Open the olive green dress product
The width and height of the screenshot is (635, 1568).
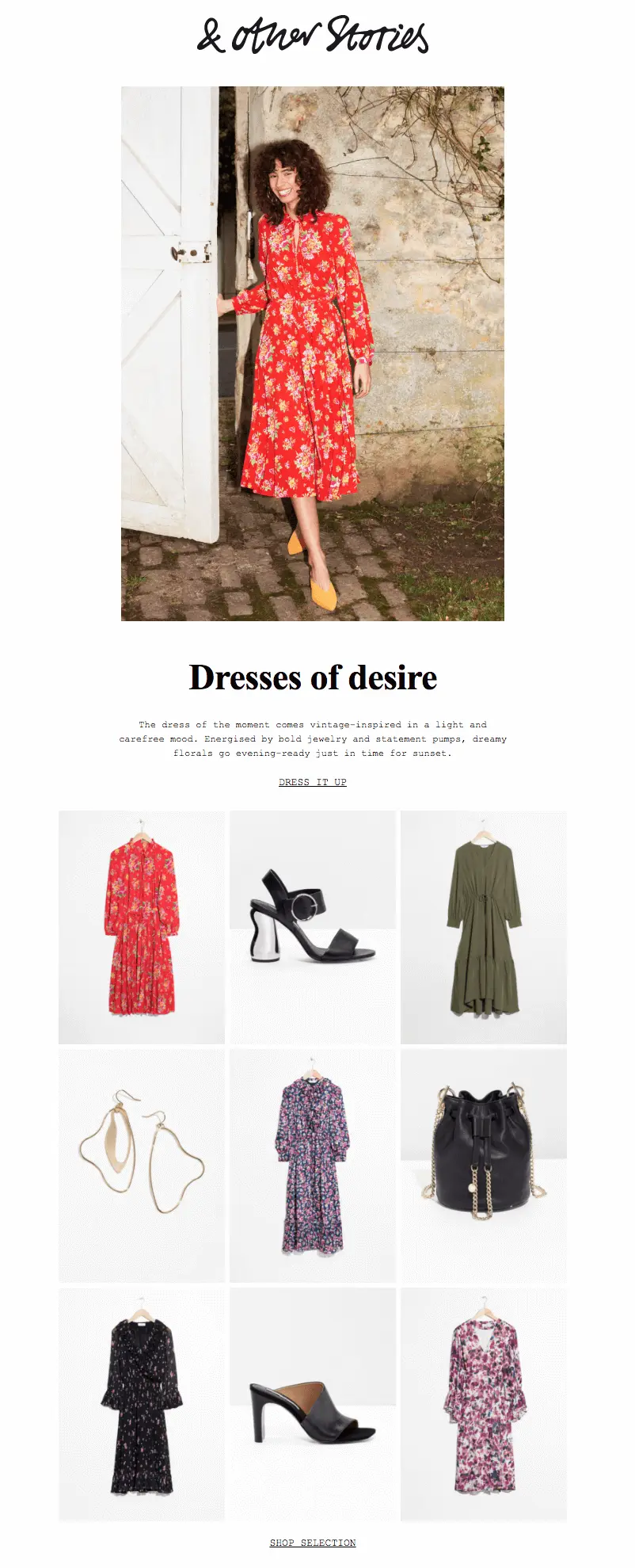point(484,927)
